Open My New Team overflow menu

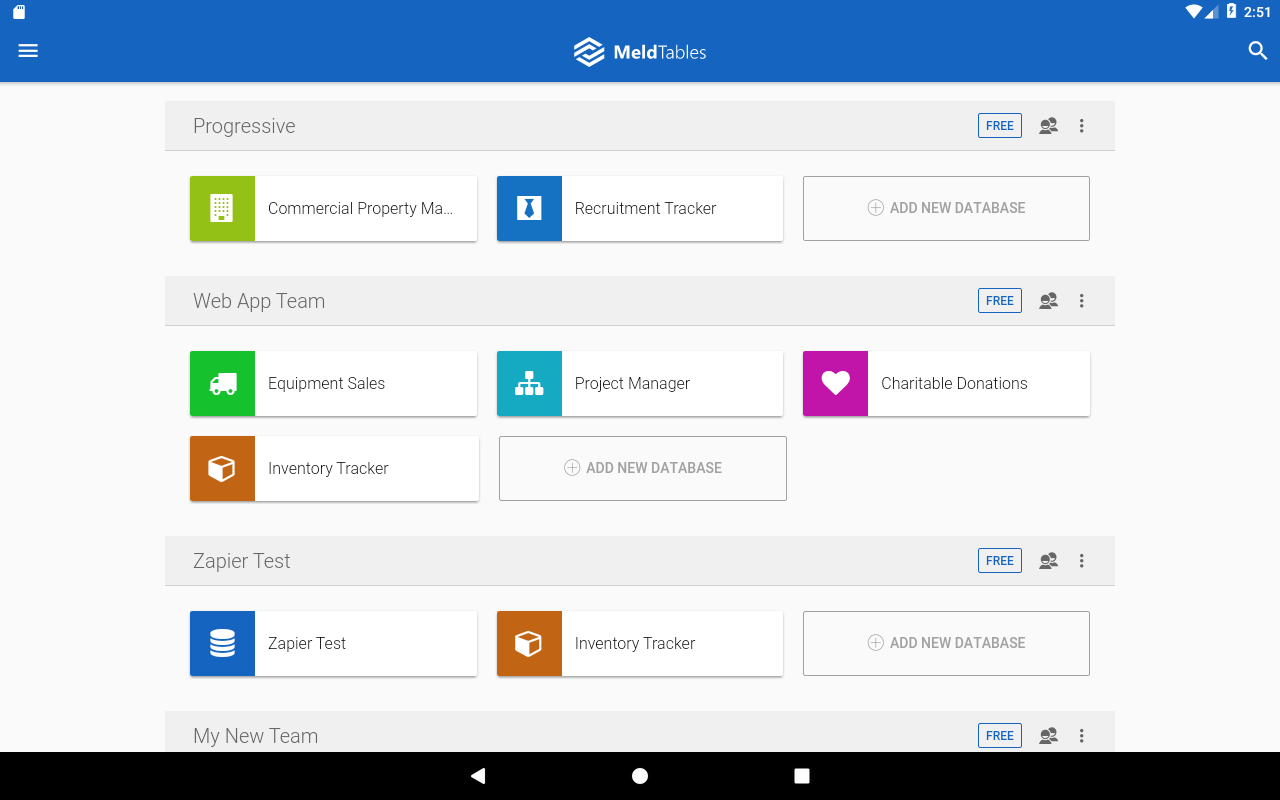[x=1081, y=736]
